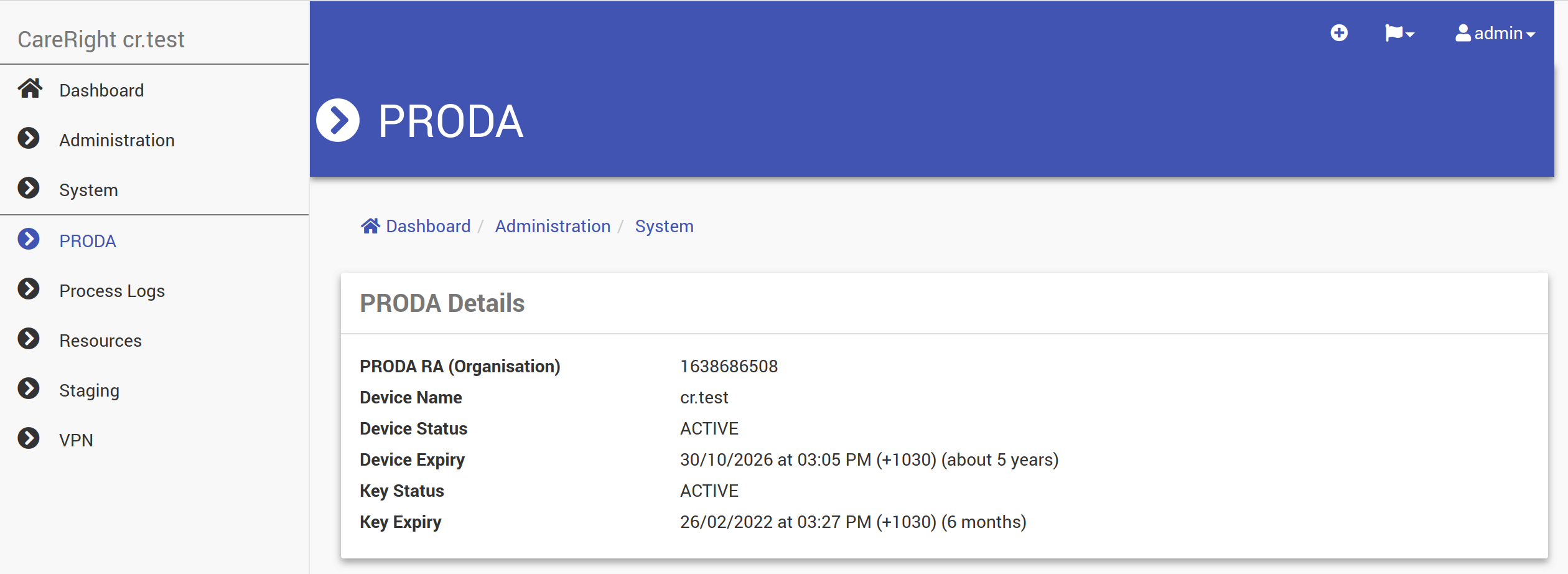
Task: Open the Process Logs sidebar item
Action: click(x=112, y=291)
